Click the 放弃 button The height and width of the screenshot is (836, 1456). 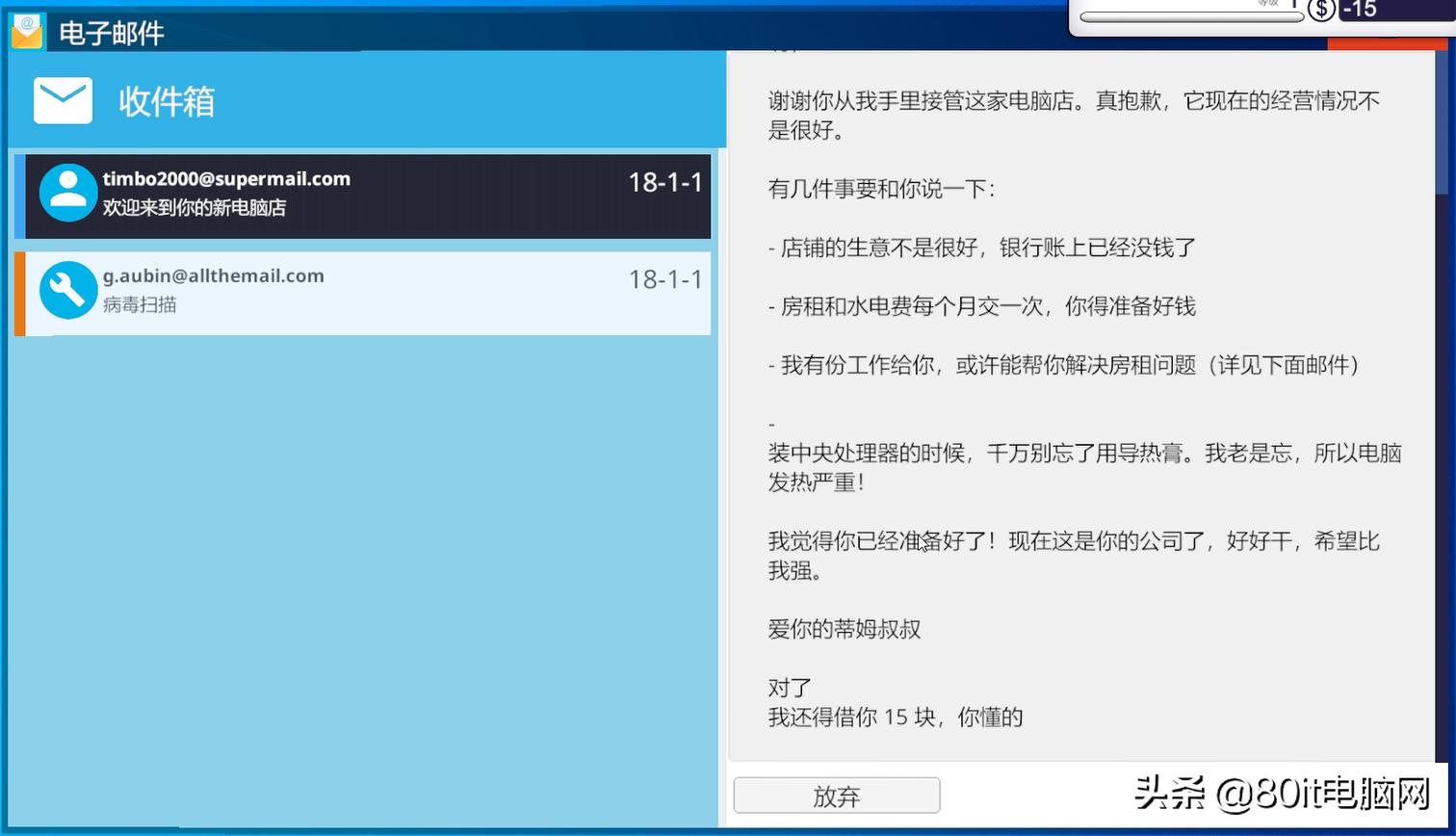pos(836,796)
